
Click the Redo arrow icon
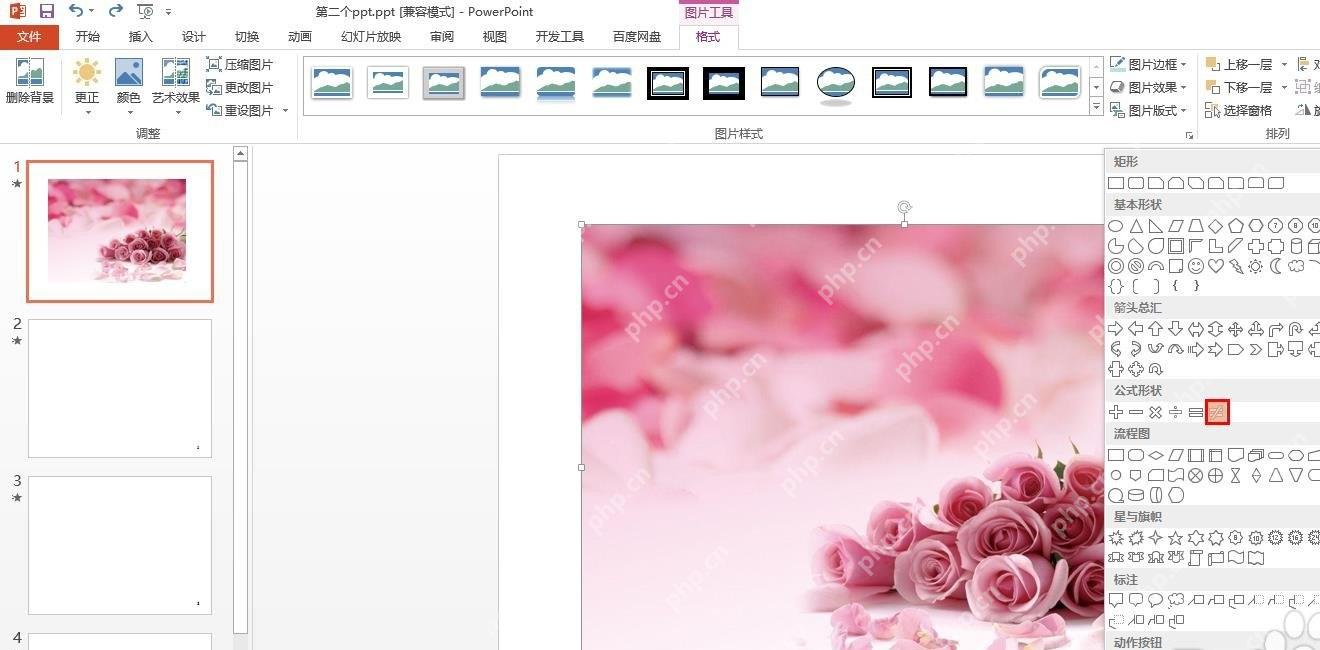coord(115,11)
